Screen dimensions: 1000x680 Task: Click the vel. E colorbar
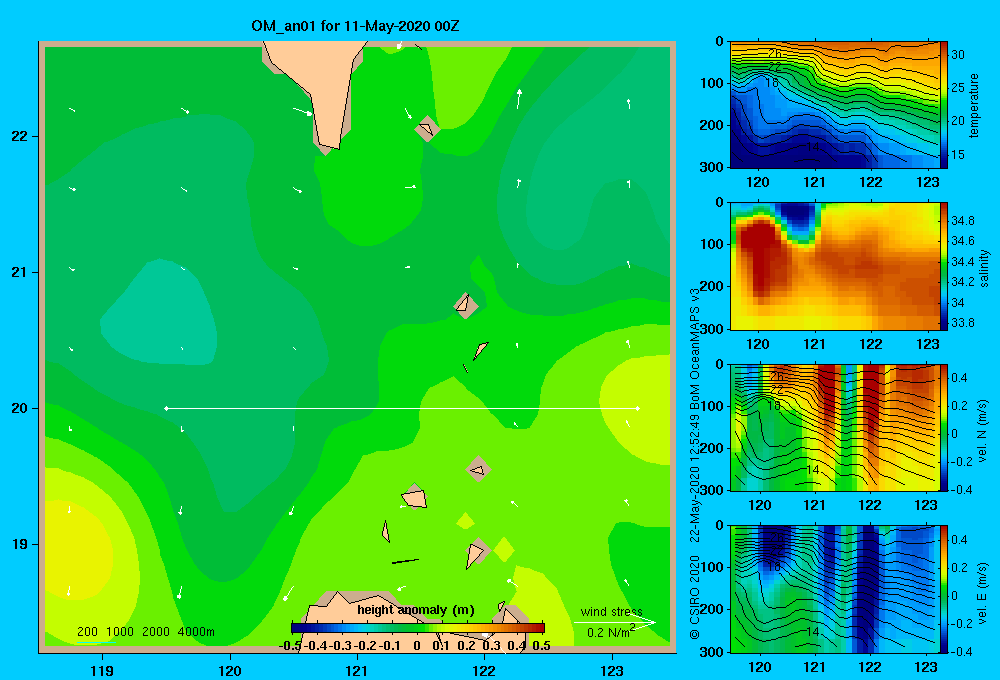pyautogui.click(x=944, y=589)
